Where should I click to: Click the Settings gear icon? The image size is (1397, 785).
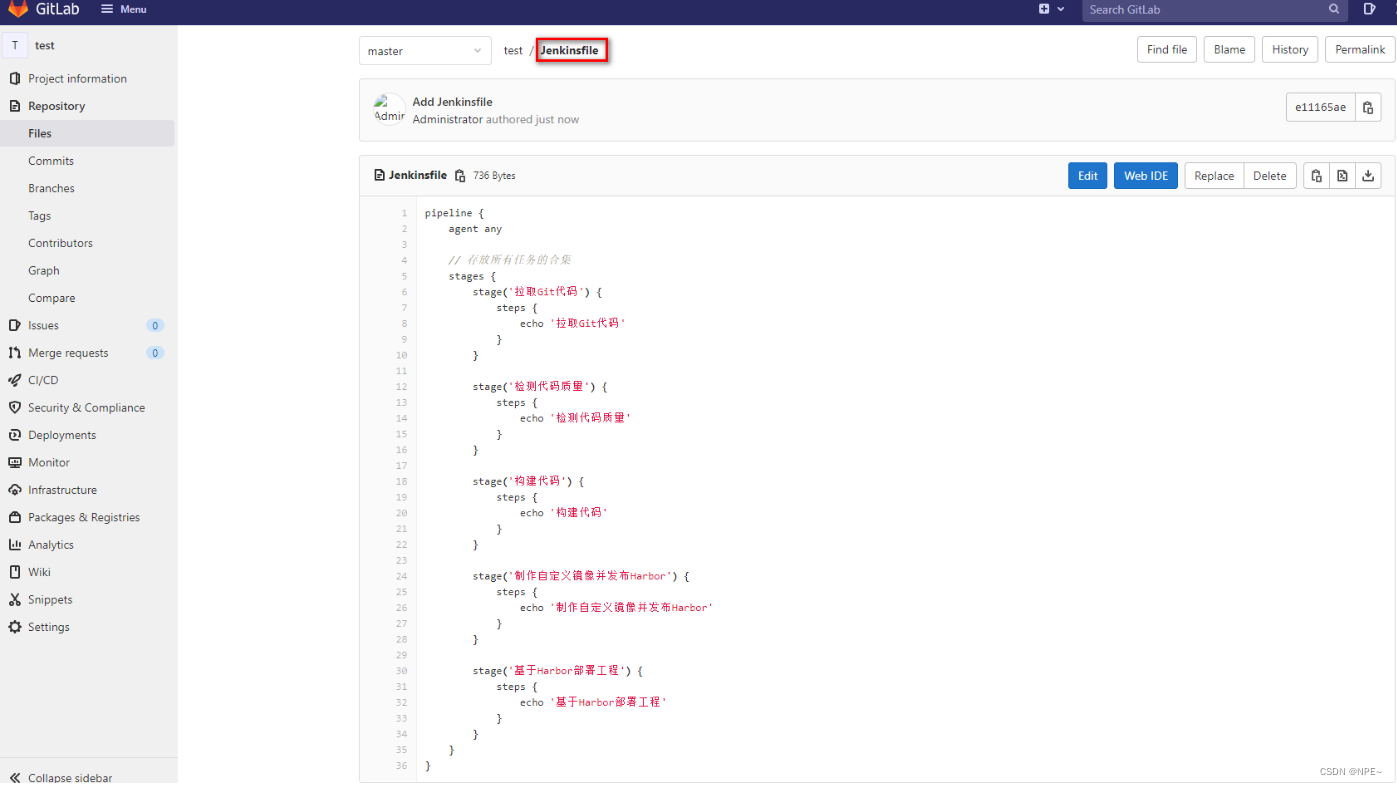(x=15, y=627)
